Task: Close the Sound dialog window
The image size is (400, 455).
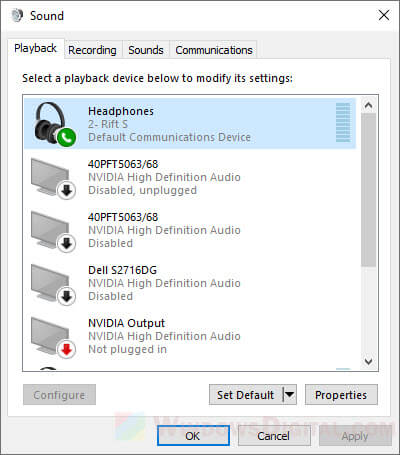Action: [384, 15]
